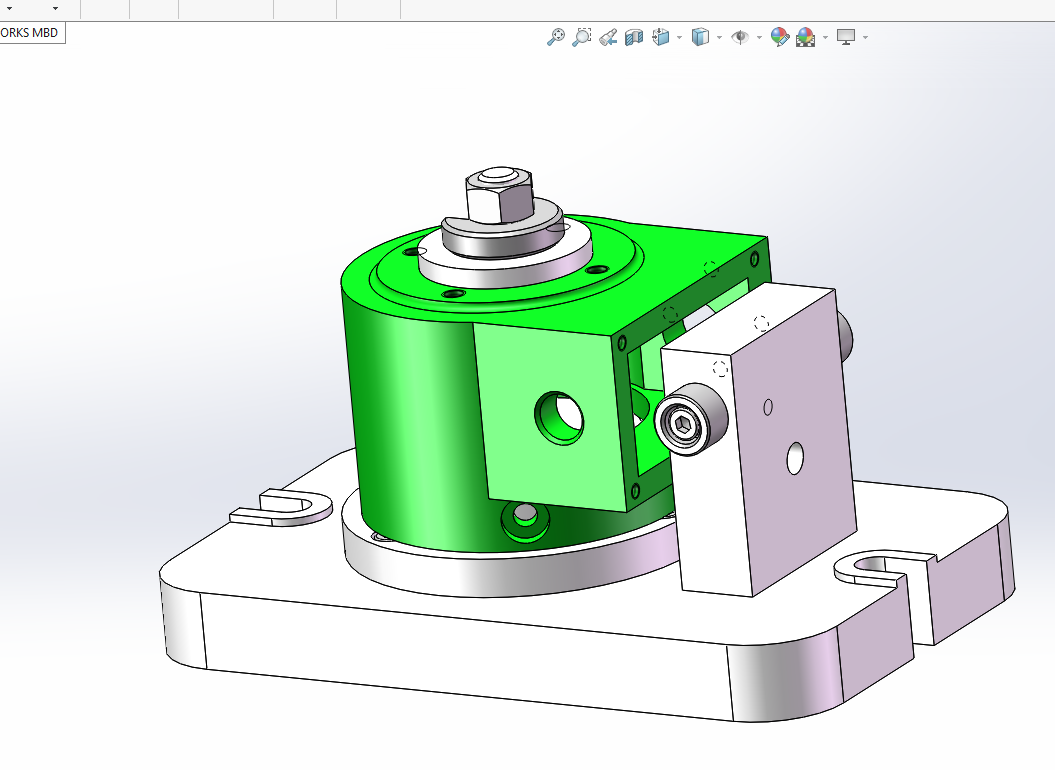Click the View Settings monitor icon
Image resolution: width=1055 pixels, height=770 pixels.
pos(846,37)
